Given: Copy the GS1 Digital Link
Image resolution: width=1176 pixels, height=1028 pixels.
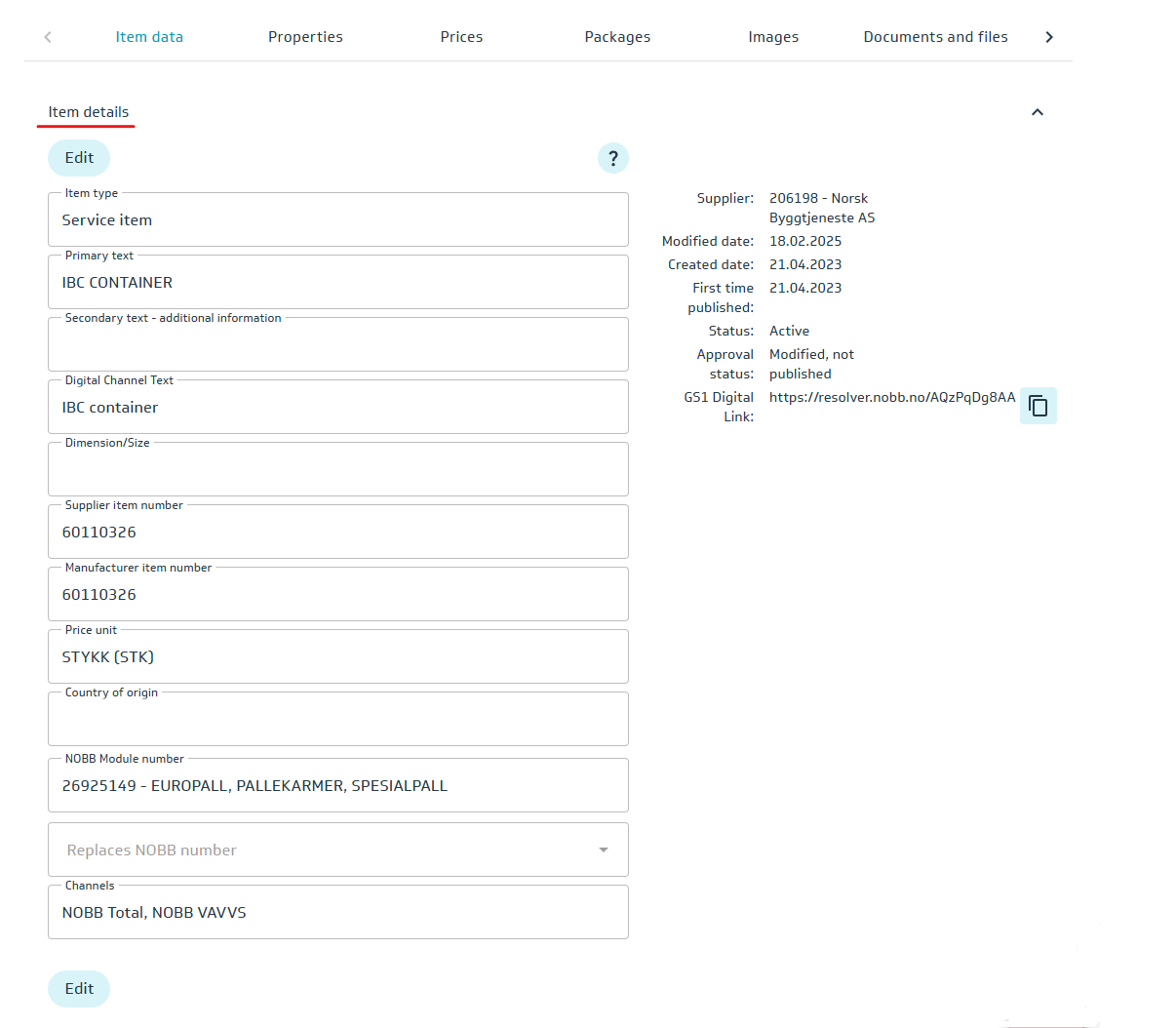Looking at the screenshot, I should (x=1038, y=406).
